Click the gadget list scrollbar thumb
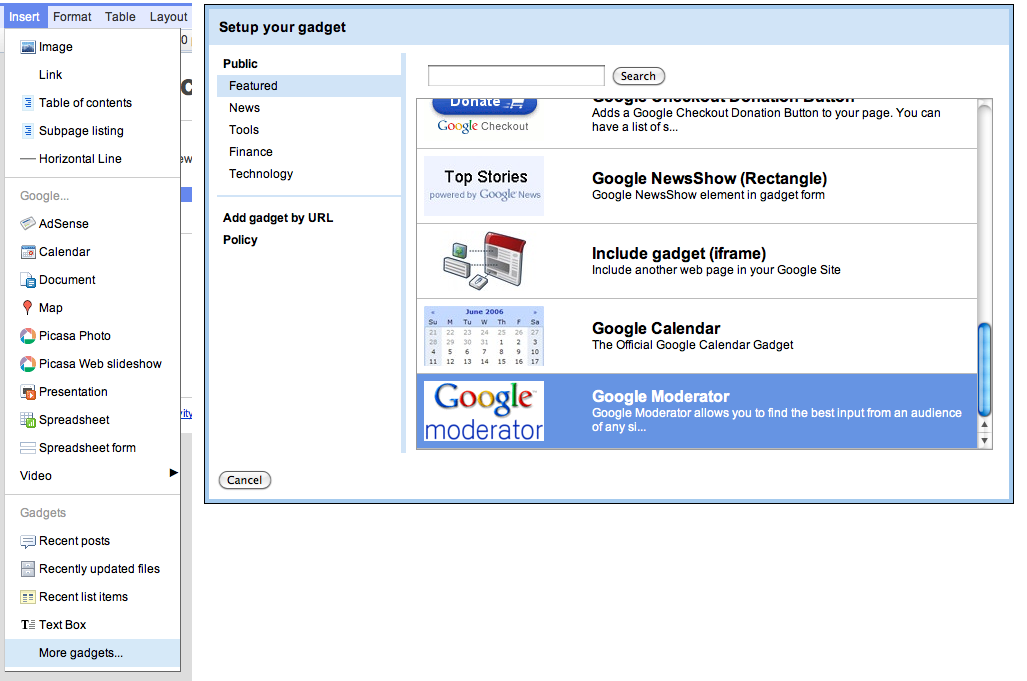Screen dimensions: 1027x681 984,369
